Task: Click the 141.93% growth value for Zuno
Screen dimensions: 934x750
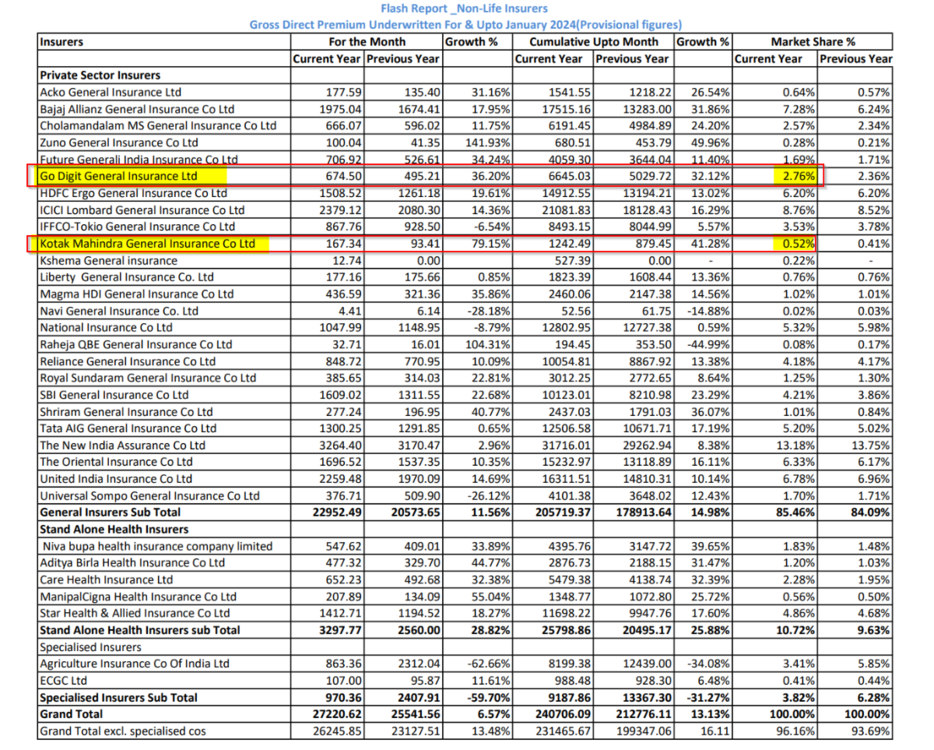Action: [488, 143]
